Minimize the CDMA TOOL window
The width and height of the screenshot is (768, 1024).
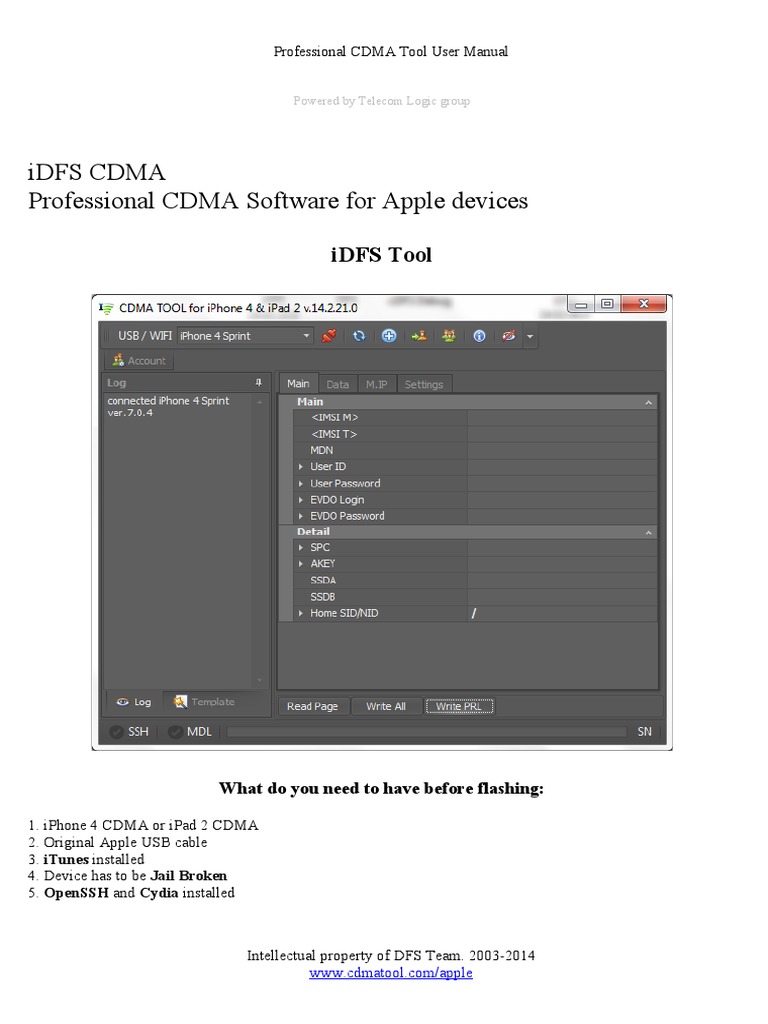pyautogui.click(x=581, y=304)
